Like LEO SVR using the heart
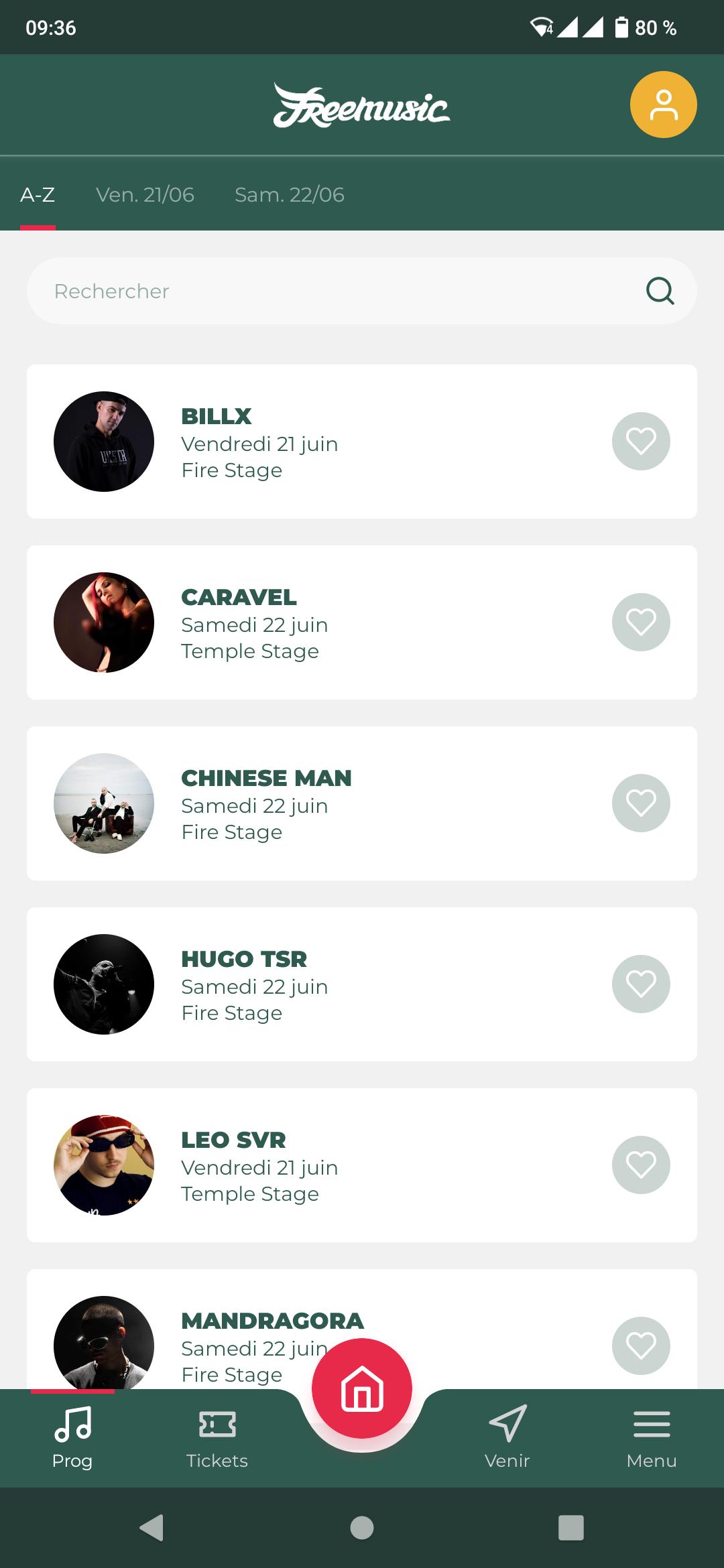This screenshot has height=1568, width=724. click(641, 1165)
